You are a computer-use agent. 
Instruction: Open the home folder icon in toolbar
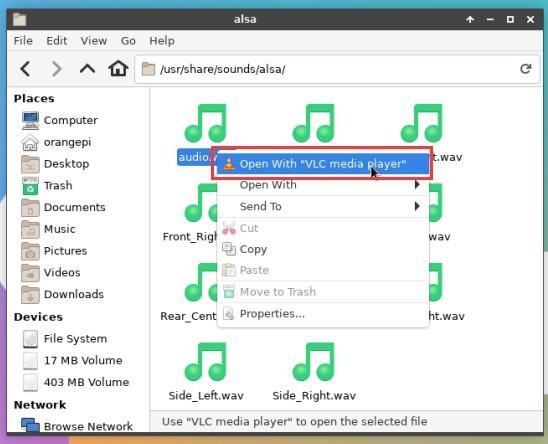click(118, 69)
